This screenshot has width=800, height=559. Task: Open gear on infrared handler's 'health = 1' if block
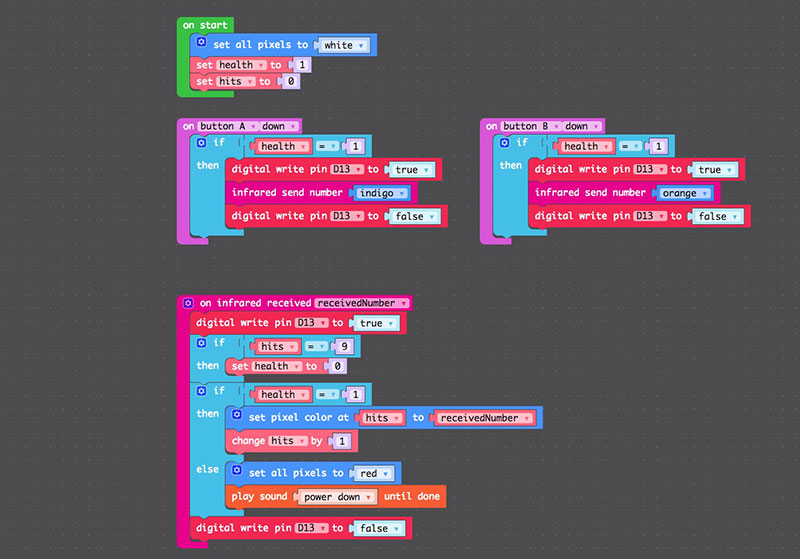200,392
